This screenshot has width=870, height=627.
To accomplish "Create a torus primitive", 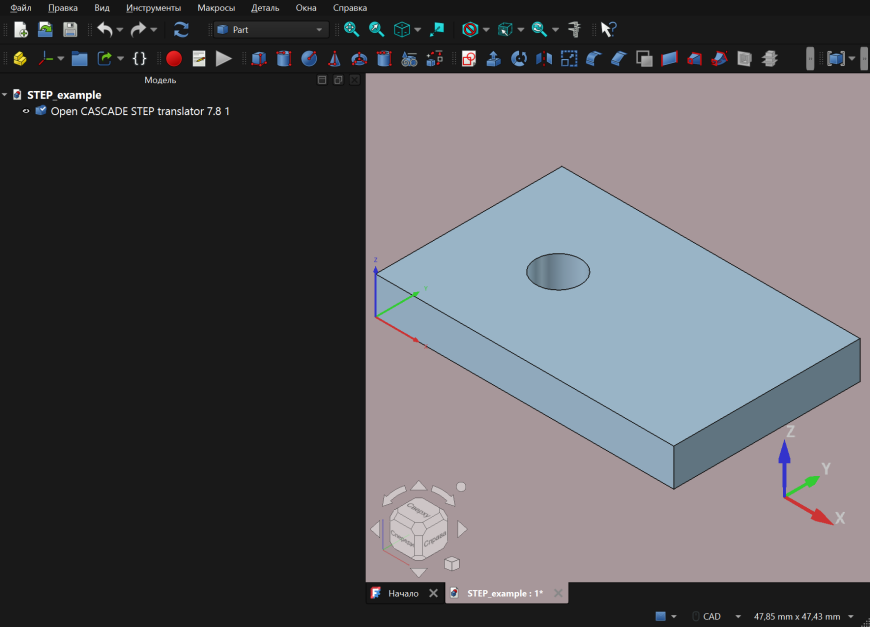I will [x=359, y=58].
